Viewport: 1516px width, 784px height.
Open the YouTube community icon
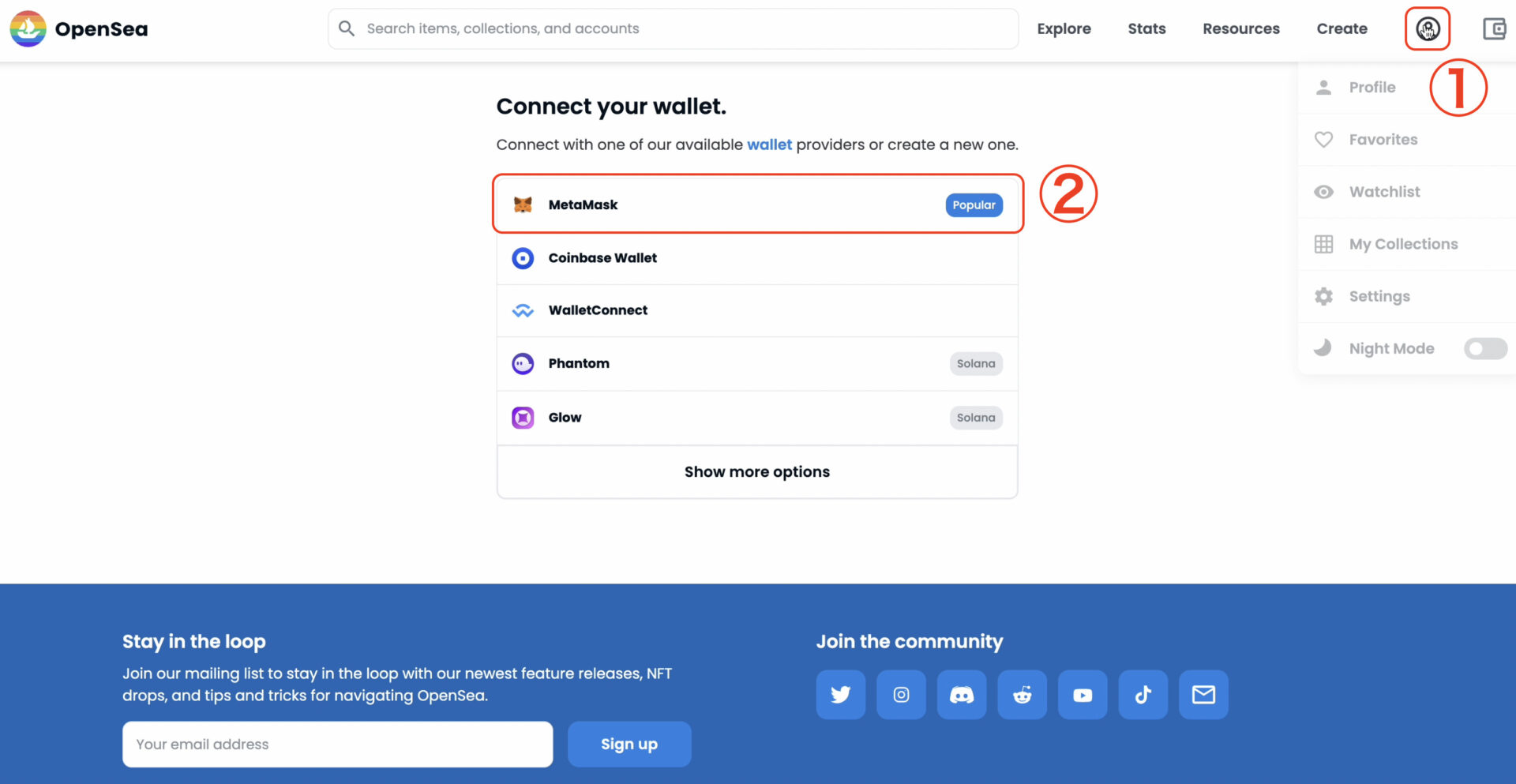[1083, 695]
